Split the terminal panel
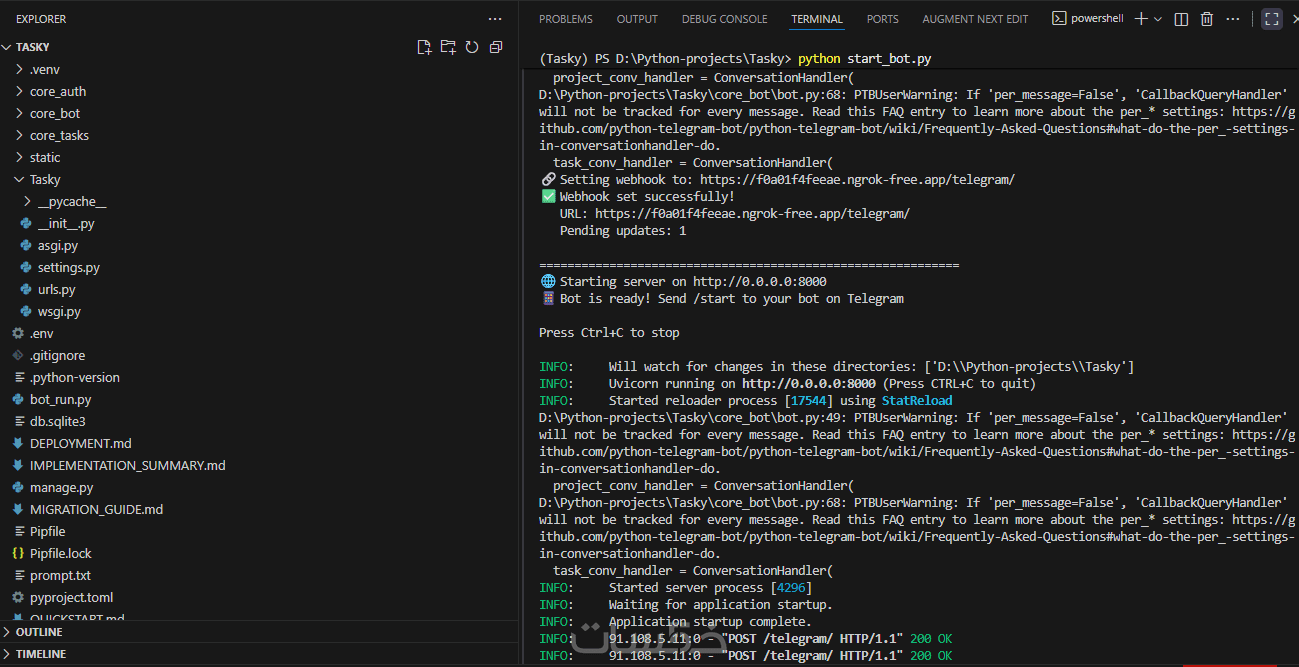Image resolution: width=1299 pixels, height=667 pixels. tap(1181, 19)
